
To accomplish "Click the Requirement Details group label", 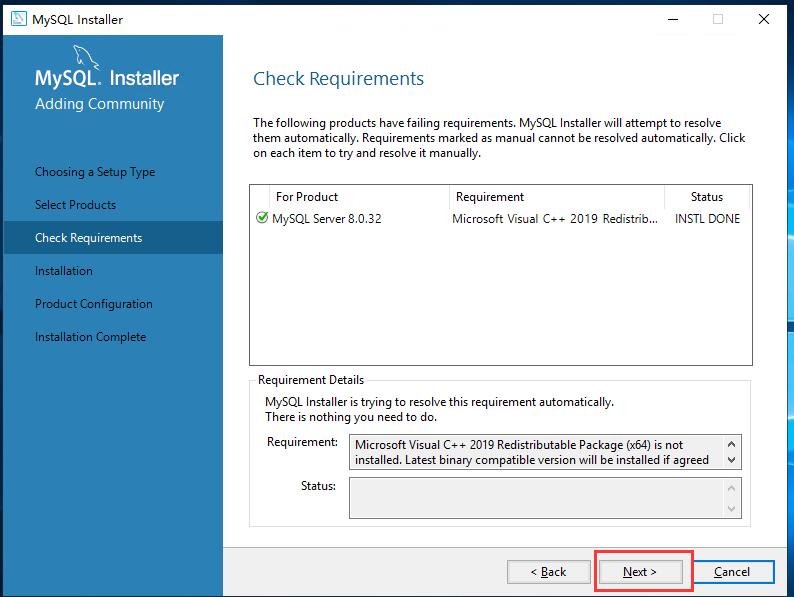I will [311, 380].
